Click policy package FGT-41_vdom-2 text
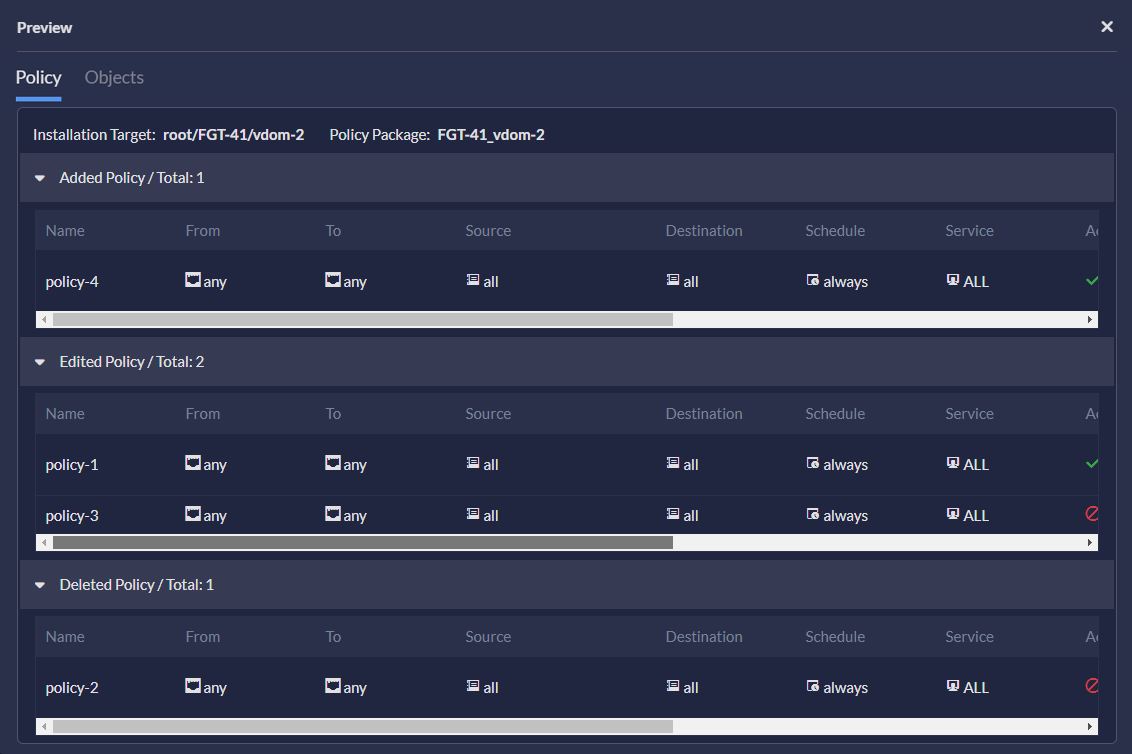 point(491,135)
